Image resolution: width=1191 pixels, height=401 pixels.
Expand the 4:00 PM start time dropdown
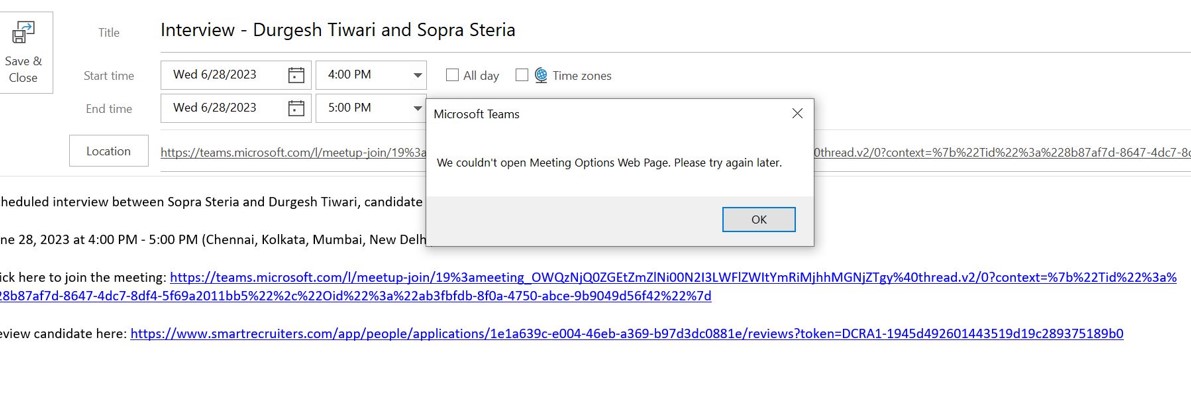(418, 75)
